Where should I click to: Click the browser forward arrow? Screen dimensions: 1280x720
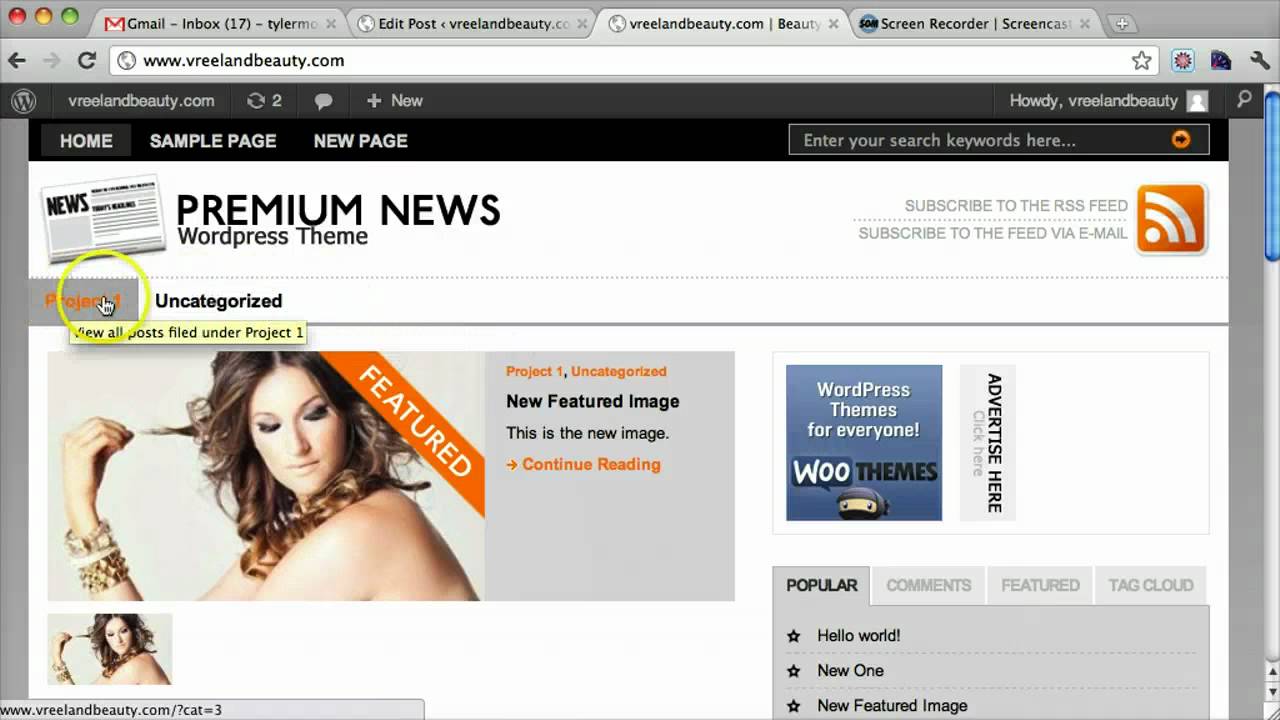52,61
